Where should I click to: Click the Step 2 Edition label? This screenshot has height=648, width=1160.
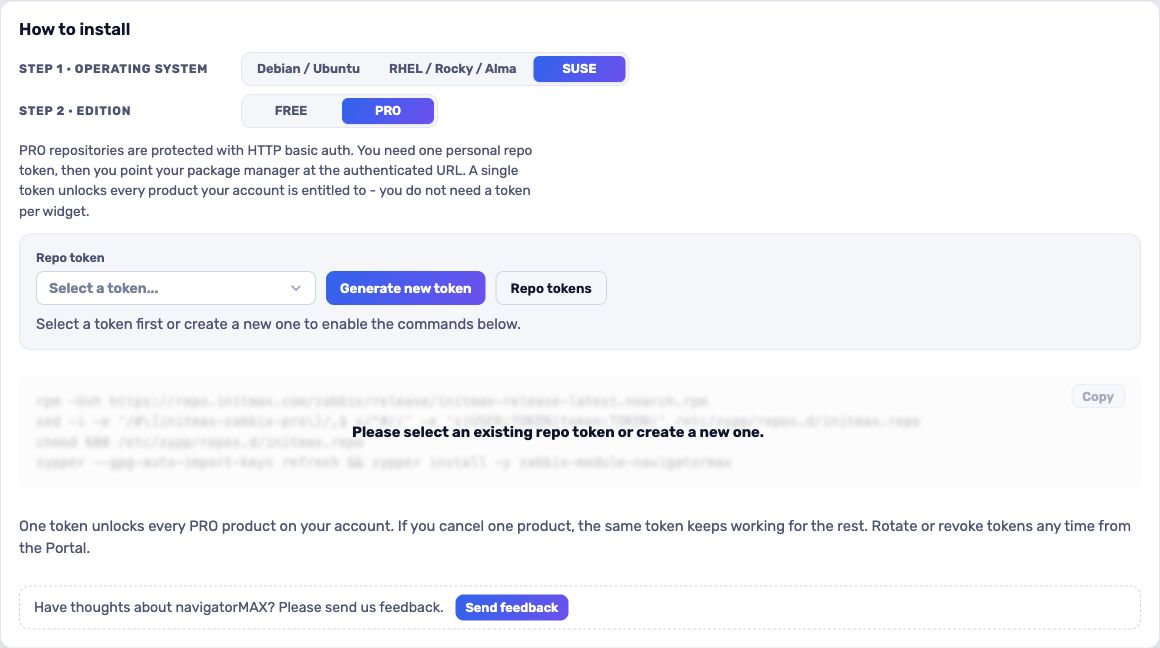(x=75, y=111)
